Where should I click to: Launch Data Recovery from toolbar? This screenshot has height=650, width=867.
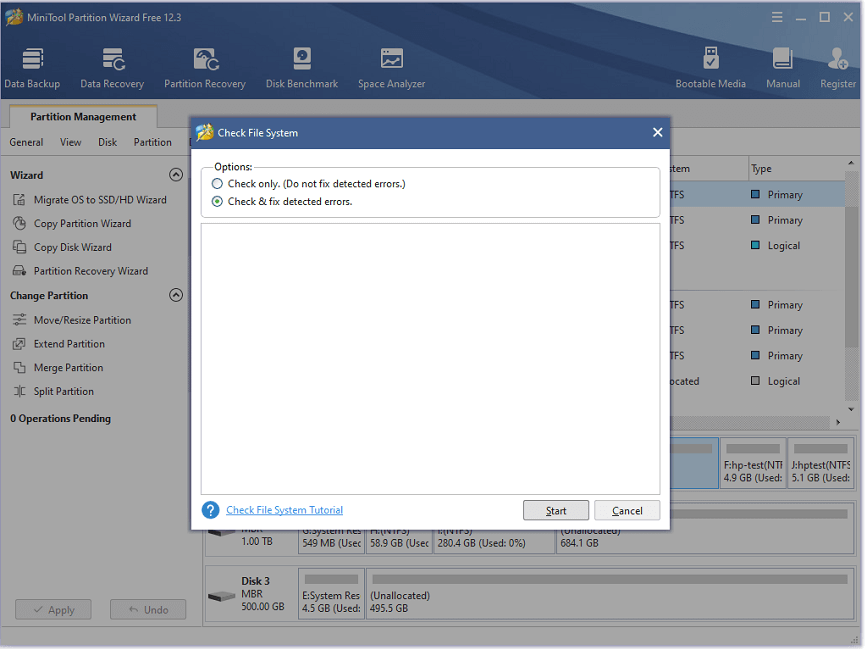112,69
